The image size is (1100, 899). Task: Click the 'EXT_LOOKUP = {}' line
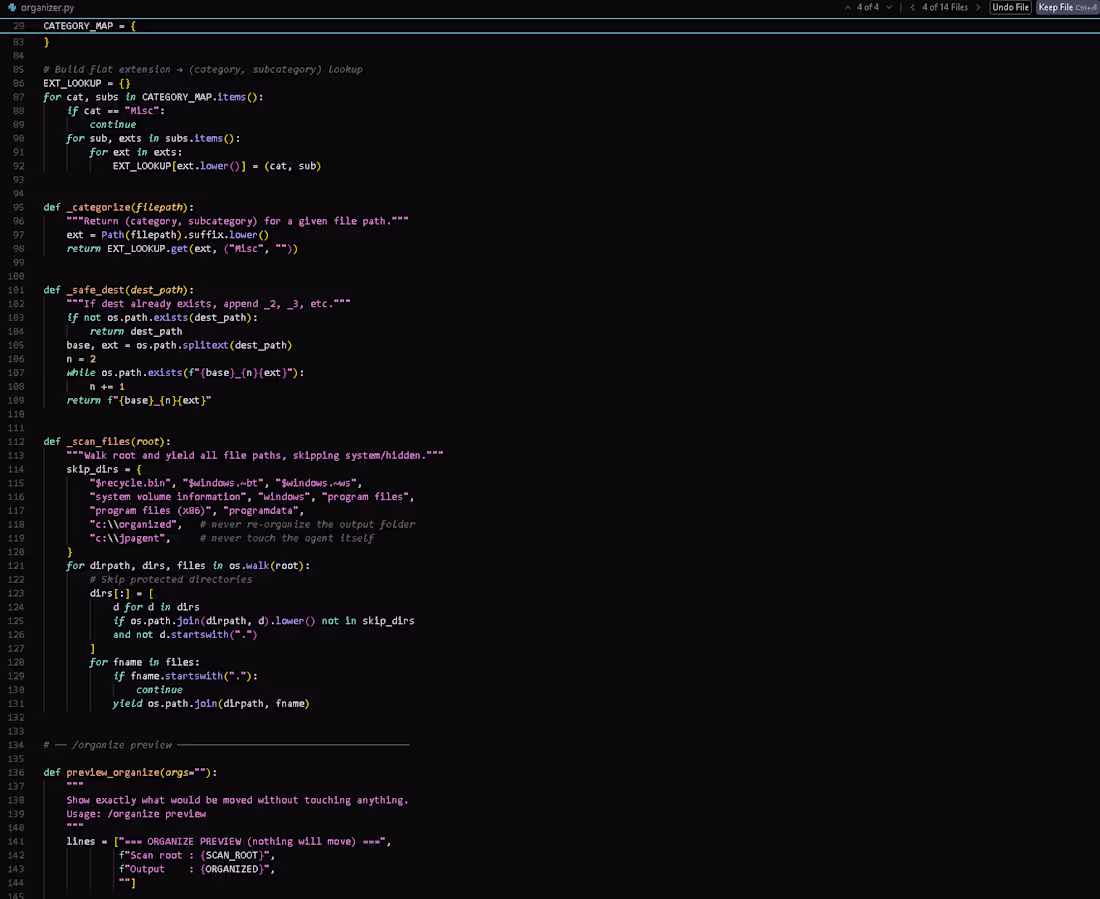[86, 83]
